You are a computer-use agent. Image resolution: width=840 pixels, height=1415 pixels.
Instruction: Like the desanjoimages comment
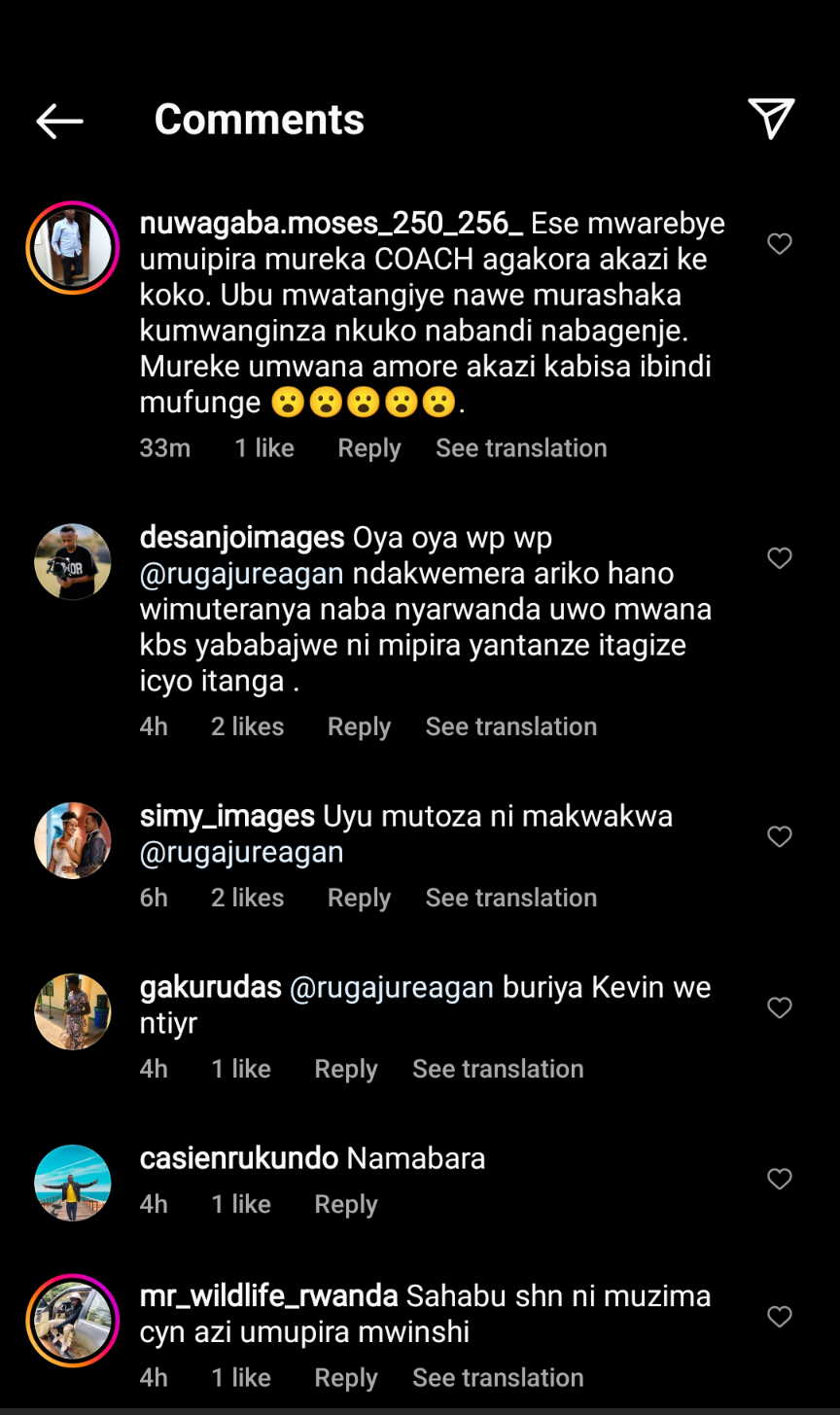780,558
